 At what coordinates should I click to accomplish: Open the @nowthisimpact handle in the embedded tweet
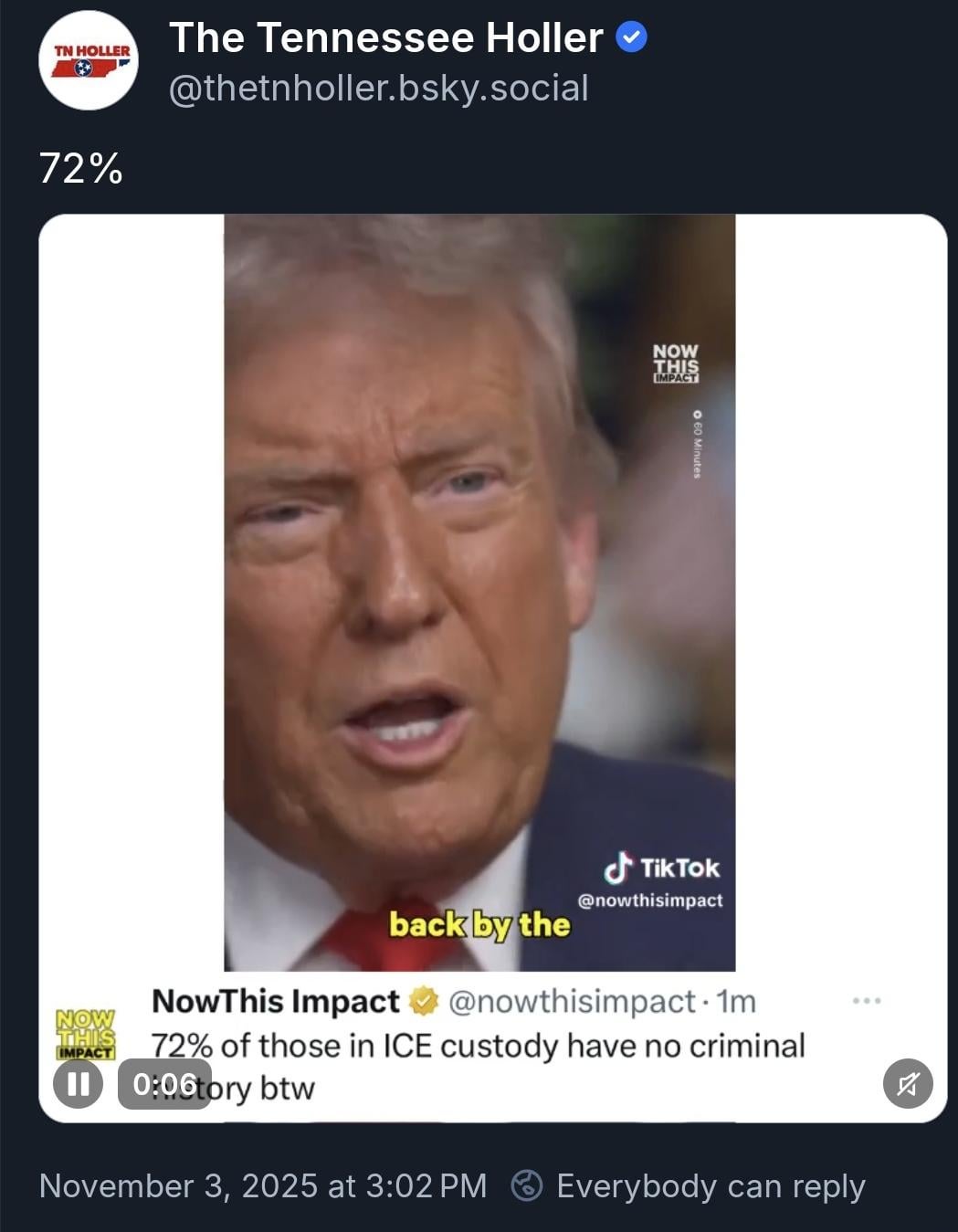coord(573,1001)
